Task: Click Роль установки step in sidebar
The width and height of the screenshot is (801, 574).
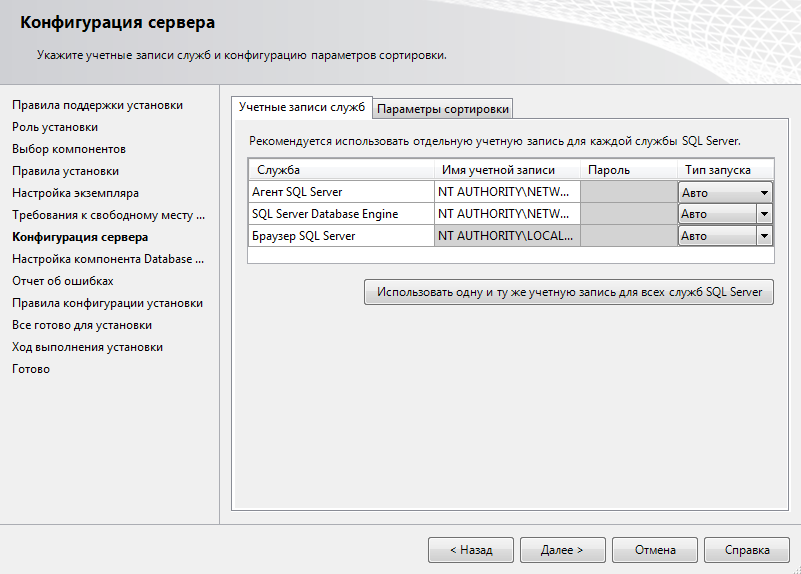Action: tap(55, 127)
